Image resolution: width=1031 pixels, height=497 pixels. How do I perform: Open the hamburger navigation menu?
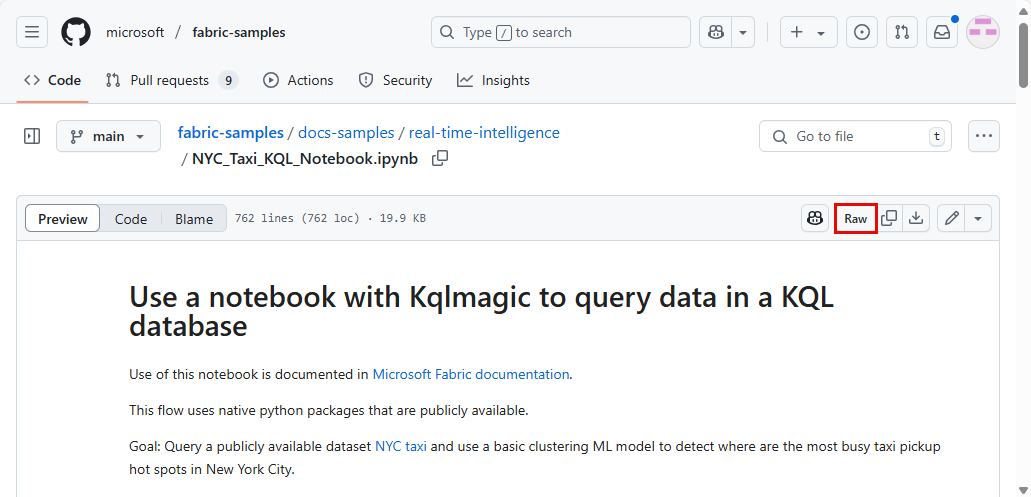point(32,32)
